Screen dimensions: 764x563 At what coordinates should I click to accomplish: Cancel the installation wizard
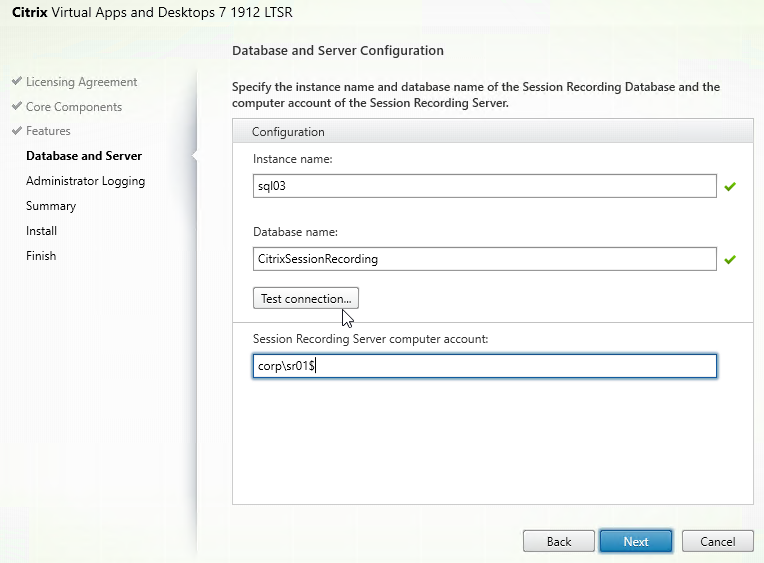[717, 541]
